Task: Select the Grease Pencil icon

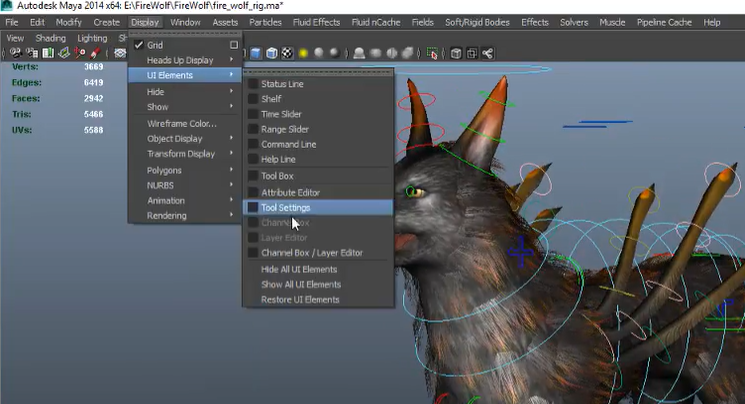Action: (x=95, y=53)
